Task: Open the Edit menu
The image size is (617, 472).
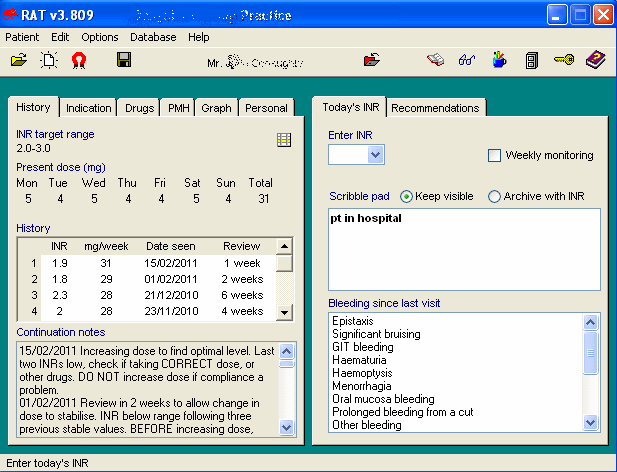Action: tap(60, 37)
